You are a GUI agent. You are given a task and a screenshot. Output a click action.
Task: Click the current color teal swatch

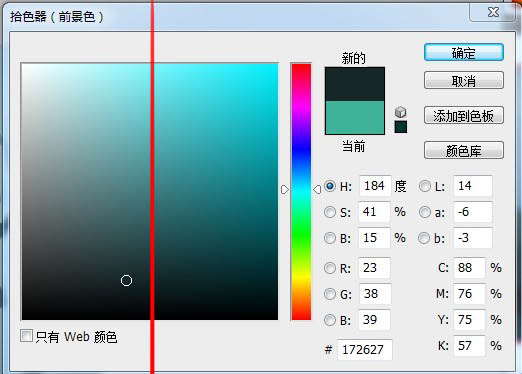coord(355,118)
